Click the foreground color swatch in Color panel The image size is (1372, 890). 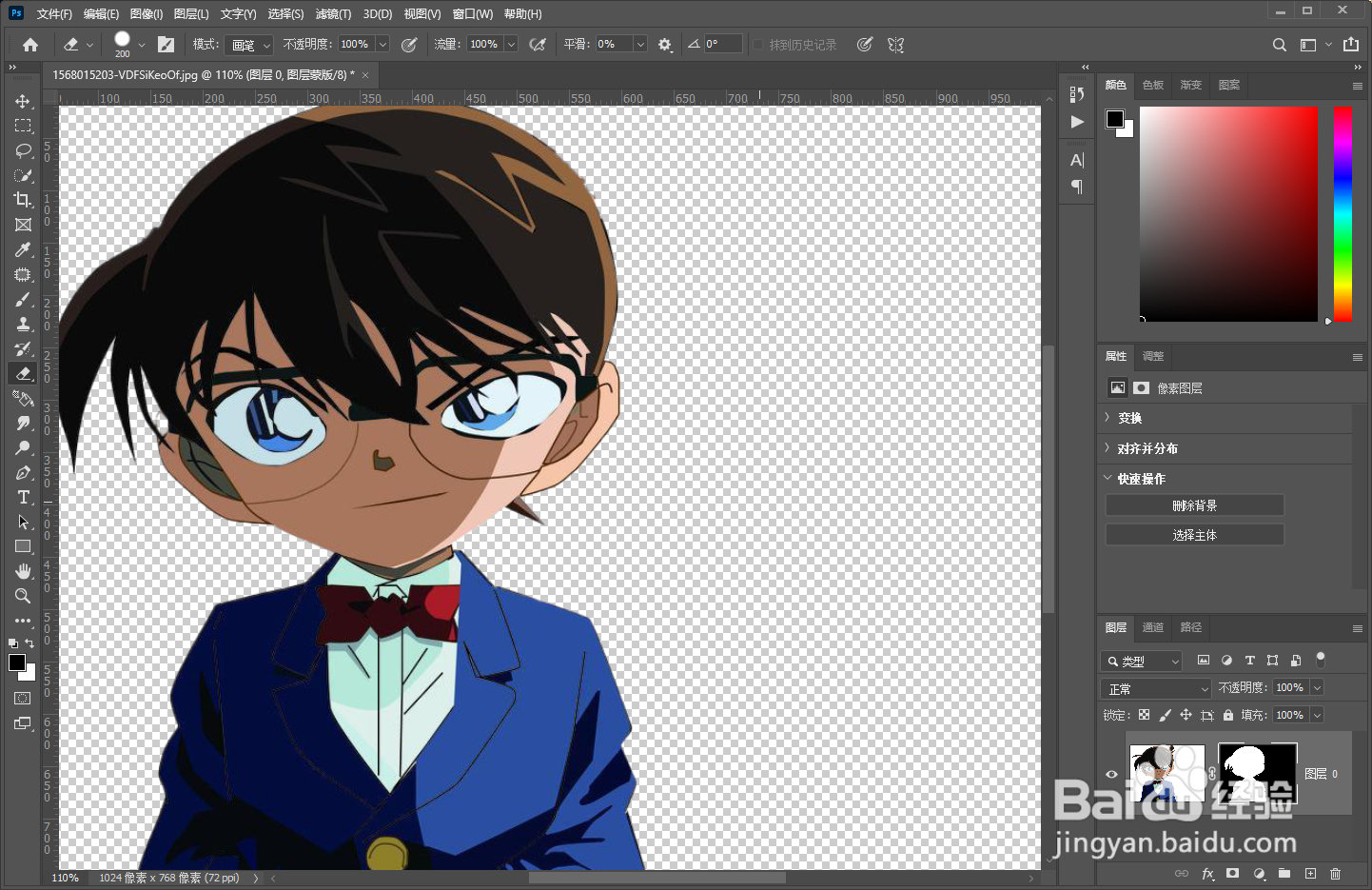point(1114,118)
